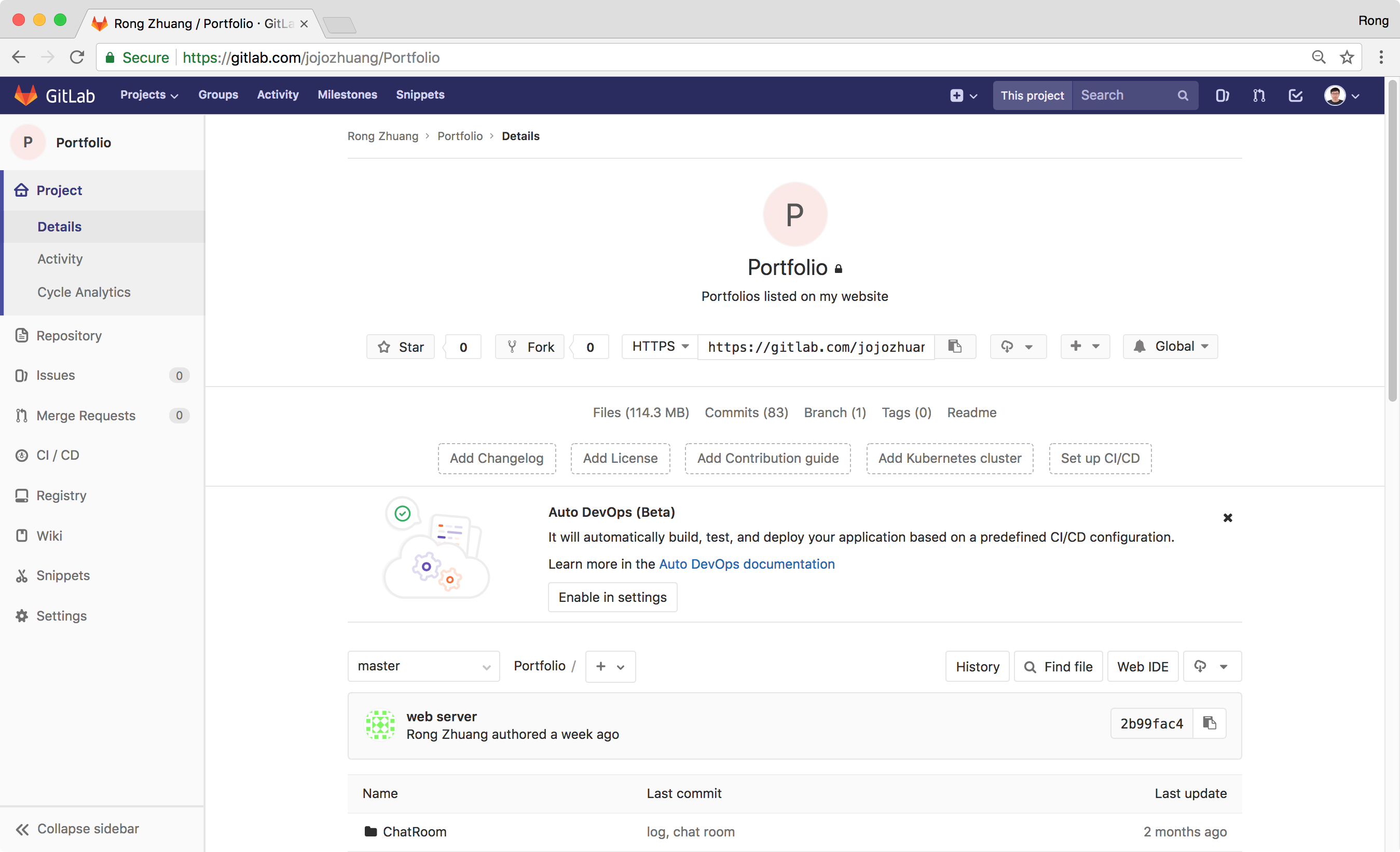Click Add License button

621,458
